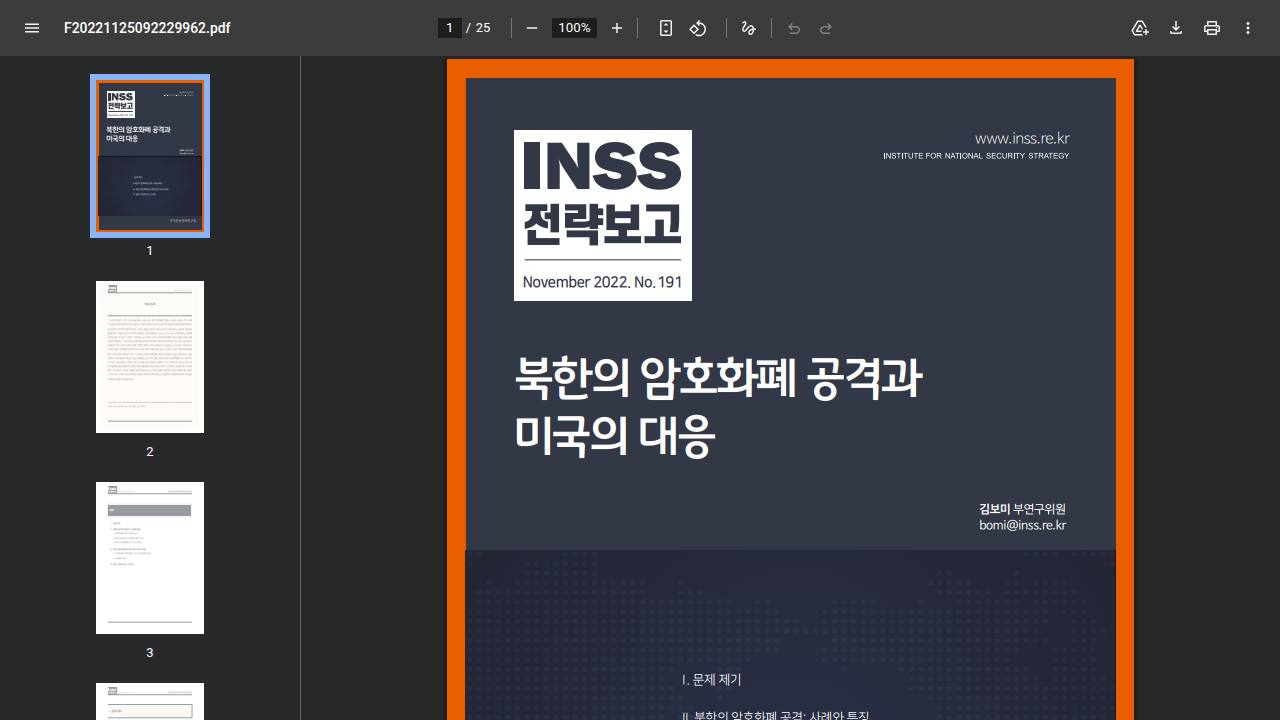The height and width of the screenshot is (720, 1280).
Task: Select the draw annotation tool
Action: pyautogui.click(x=748, y=28)
